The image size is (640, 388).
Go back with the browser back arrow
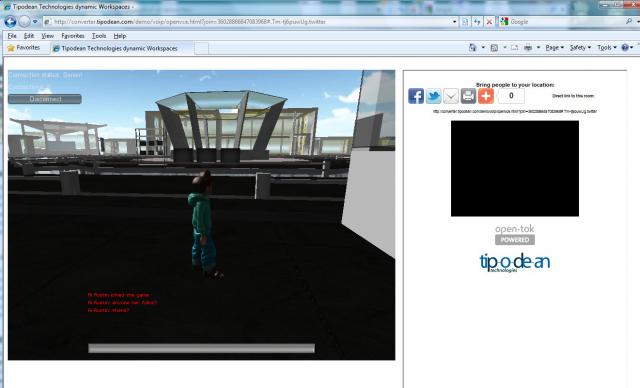tap(10, 22)
